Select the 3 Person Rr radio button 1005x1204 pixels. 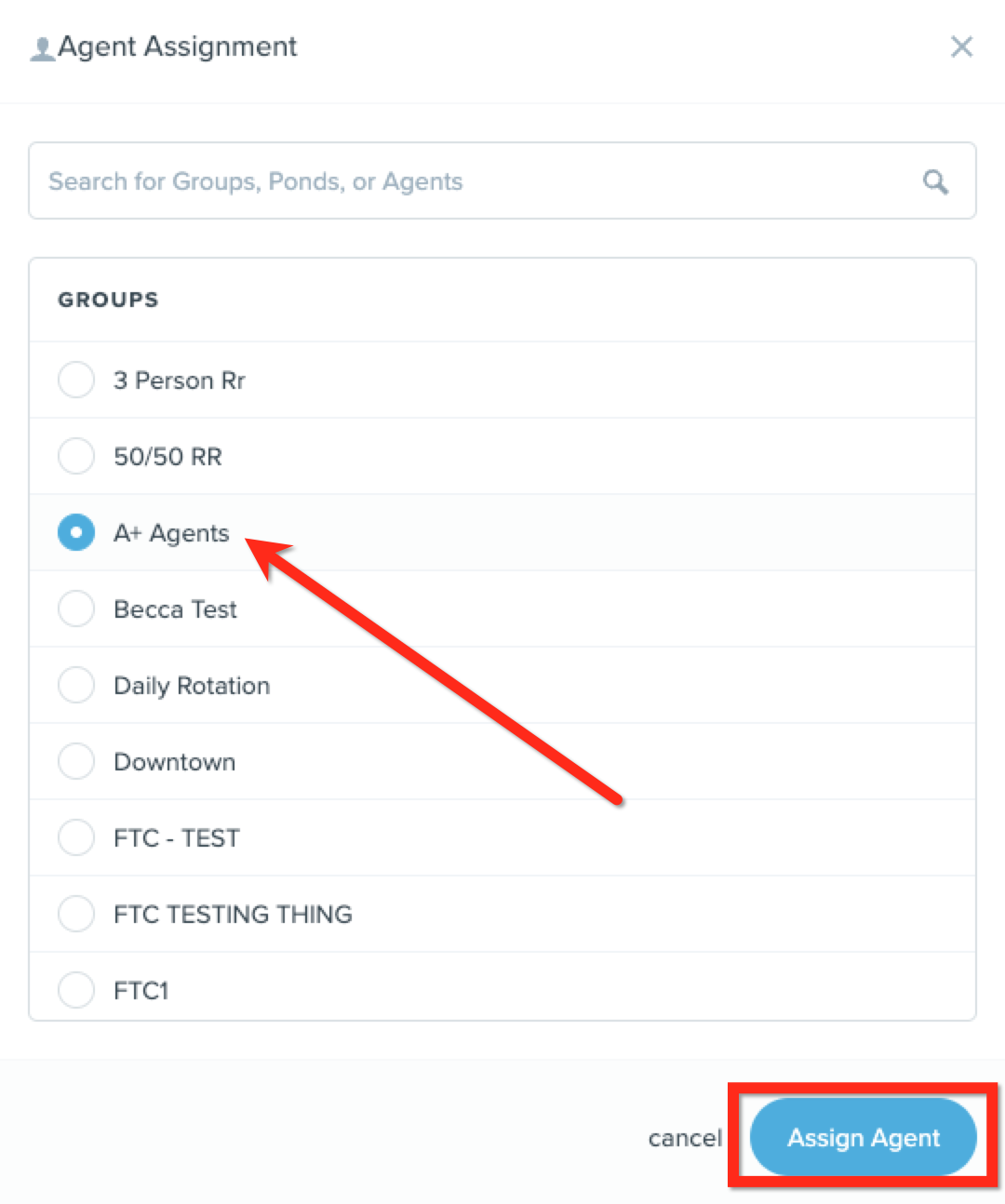point(76,380)
